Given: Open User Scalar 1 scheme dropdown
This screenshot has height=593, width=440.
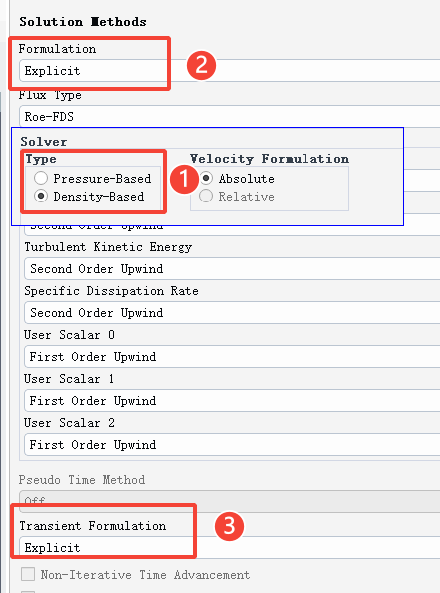Looking at the screenshot, I should pos(232,401).
